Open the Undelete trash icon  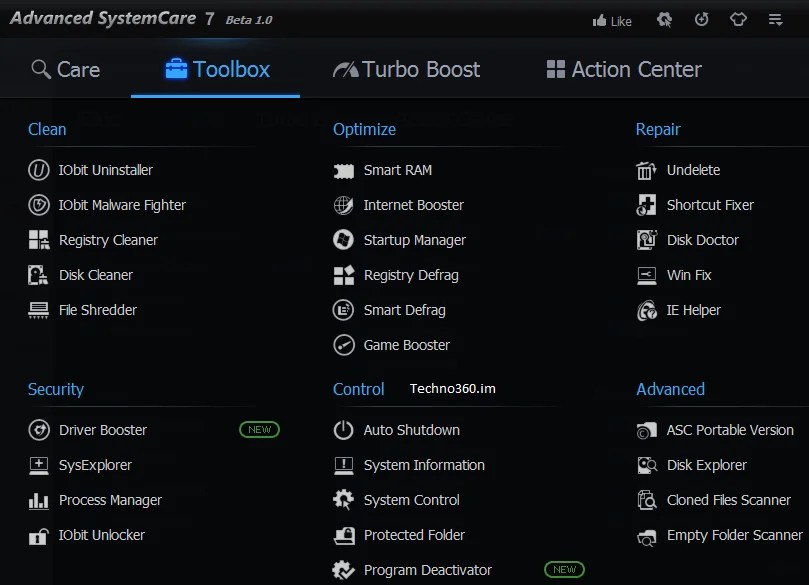point(646,170)
